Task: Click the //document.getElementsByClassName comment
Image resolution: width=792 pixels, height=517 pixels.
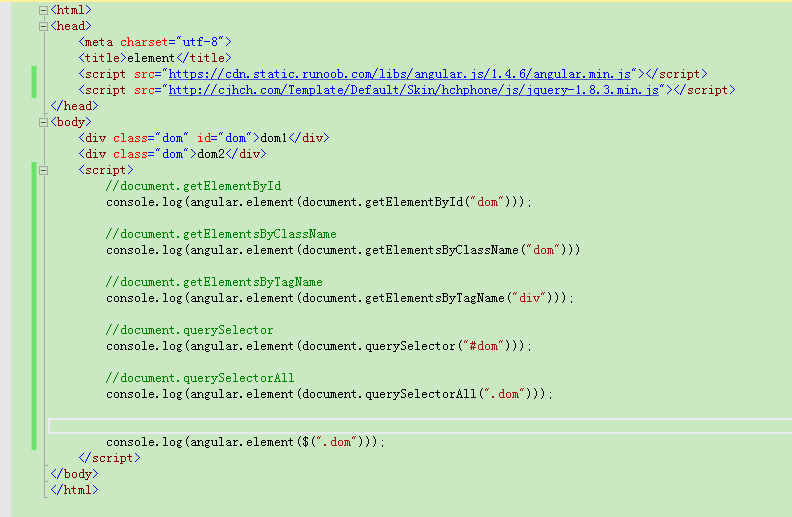Action: coord(221,234)
